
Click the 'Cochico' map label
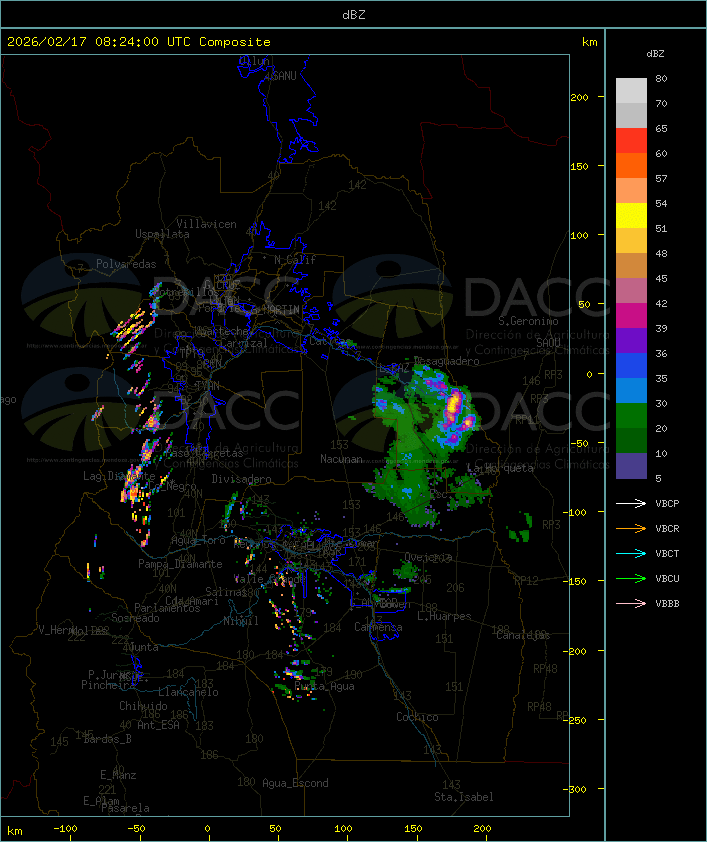point(417,717)
